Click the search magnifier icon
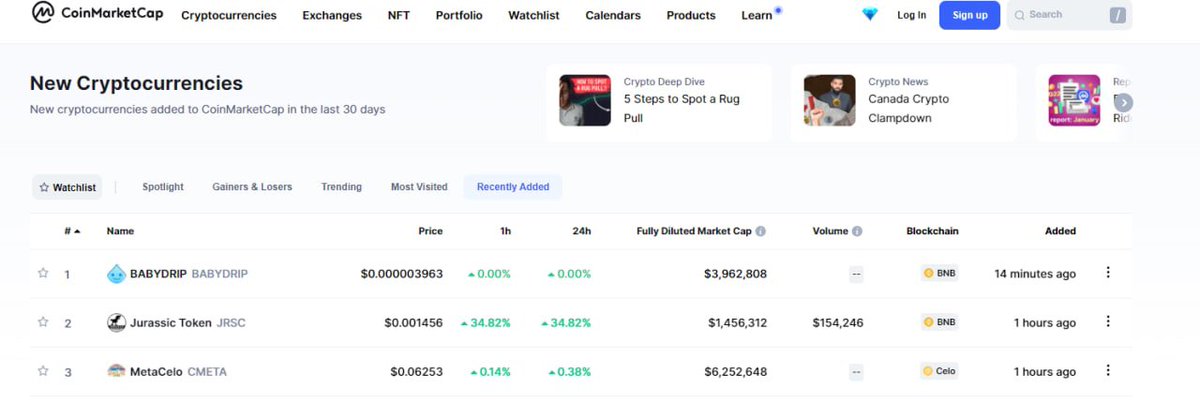1200x403 pixels. (1019, 15)
